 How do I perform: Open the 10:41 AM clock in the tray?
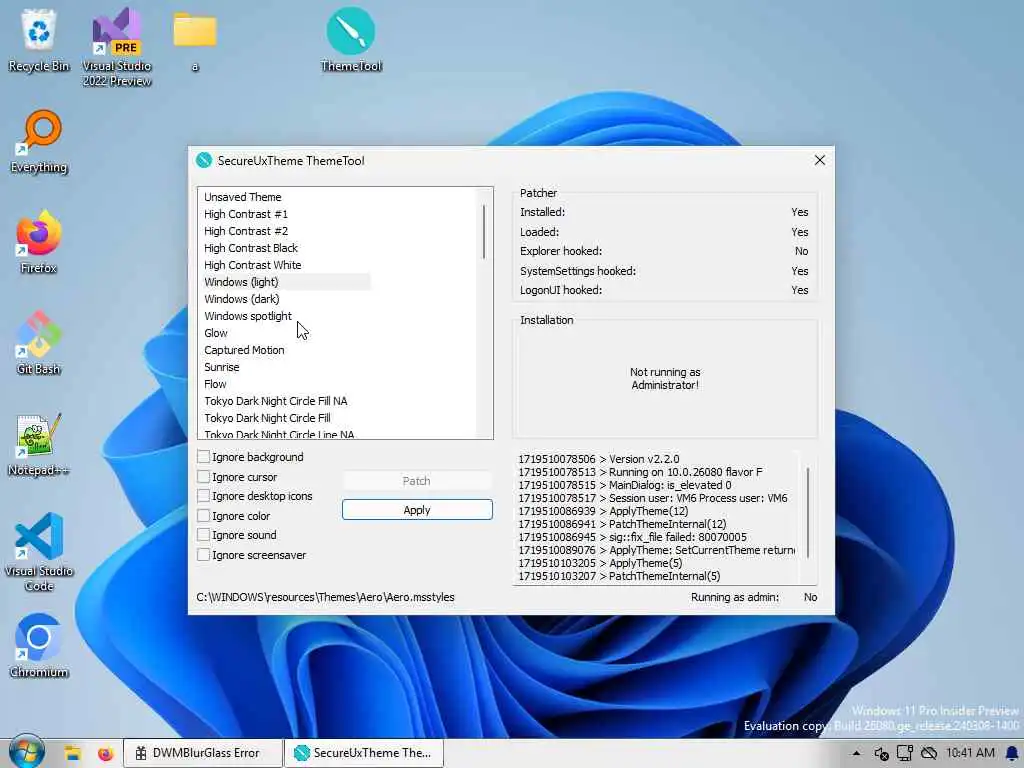pos(970,753)
